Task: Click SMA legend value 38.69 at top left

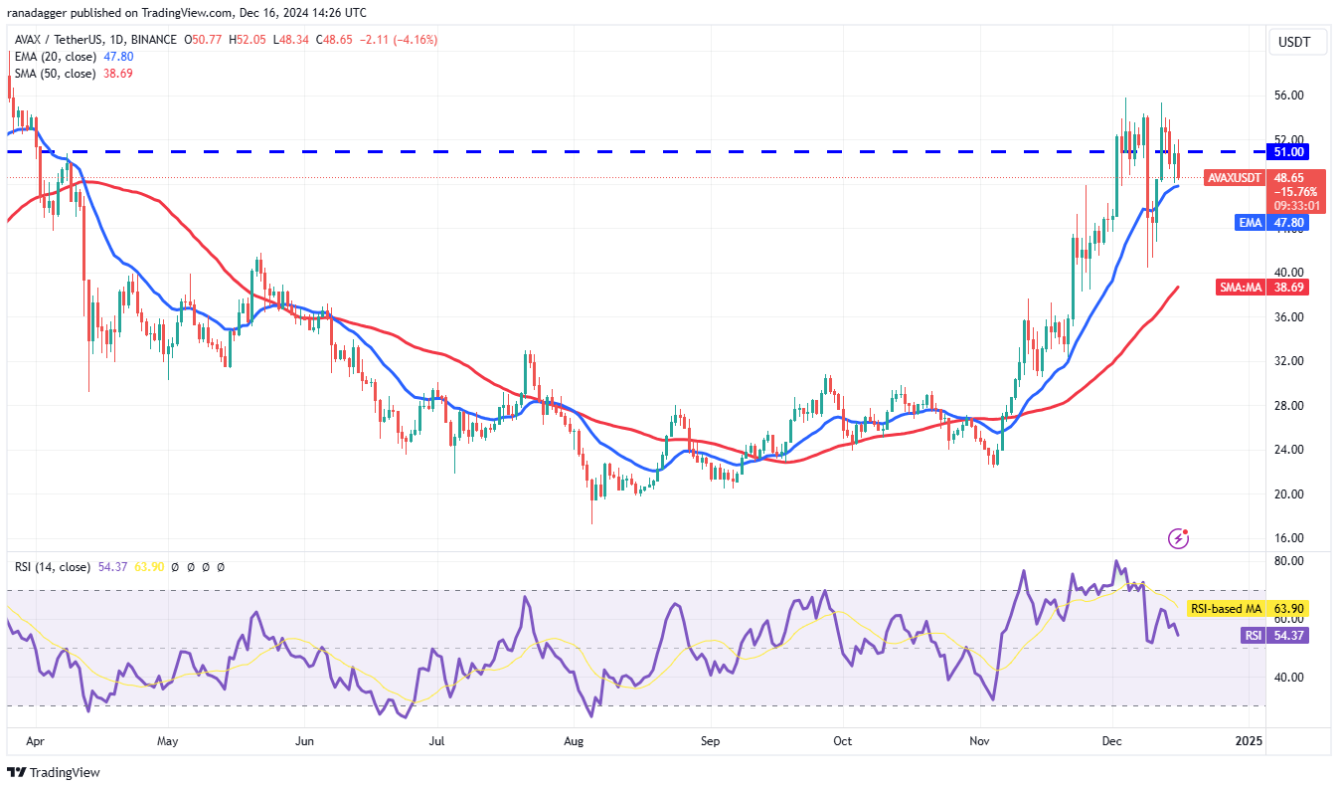Action: pyautogui.click(x=116, y=74)
